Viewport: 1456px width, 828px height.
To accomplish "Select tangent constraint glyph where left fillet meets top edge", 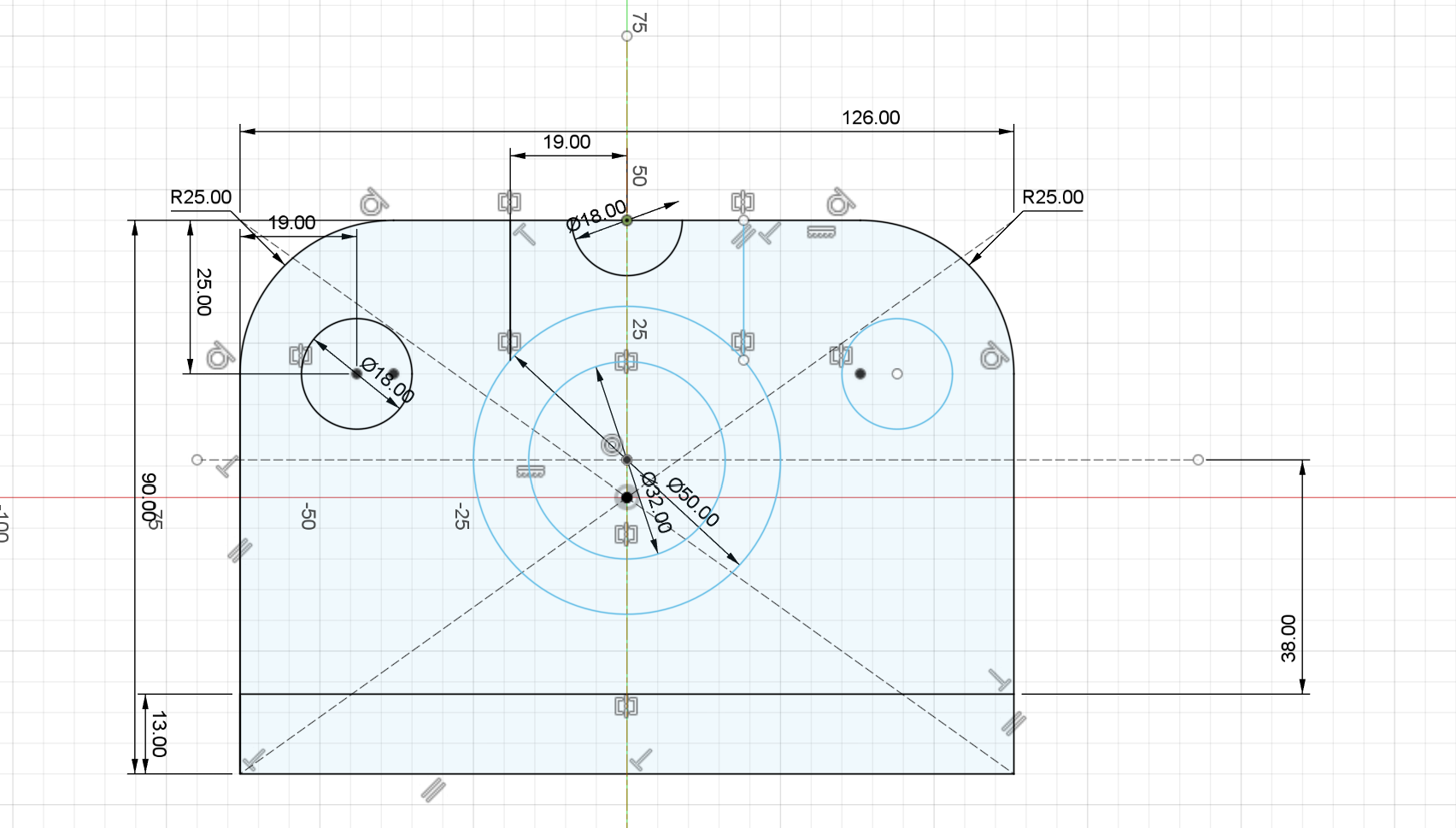I will 373,203.
